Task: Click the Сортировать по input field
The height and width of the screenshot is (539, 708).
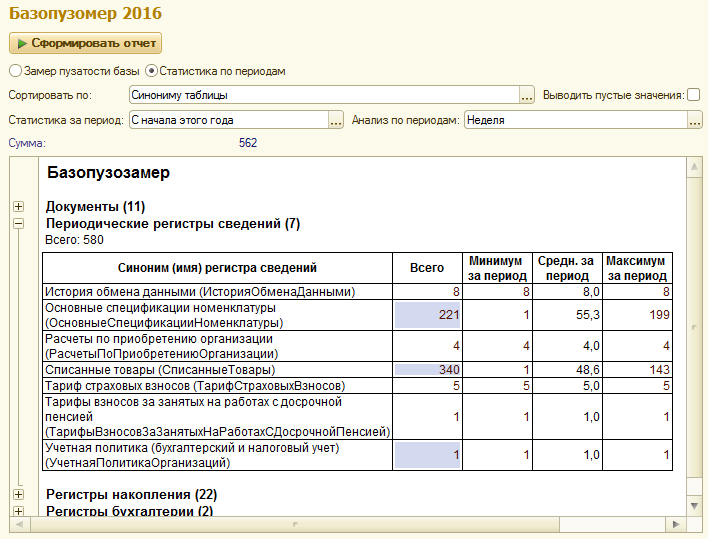Action: [x=323, y=96]
